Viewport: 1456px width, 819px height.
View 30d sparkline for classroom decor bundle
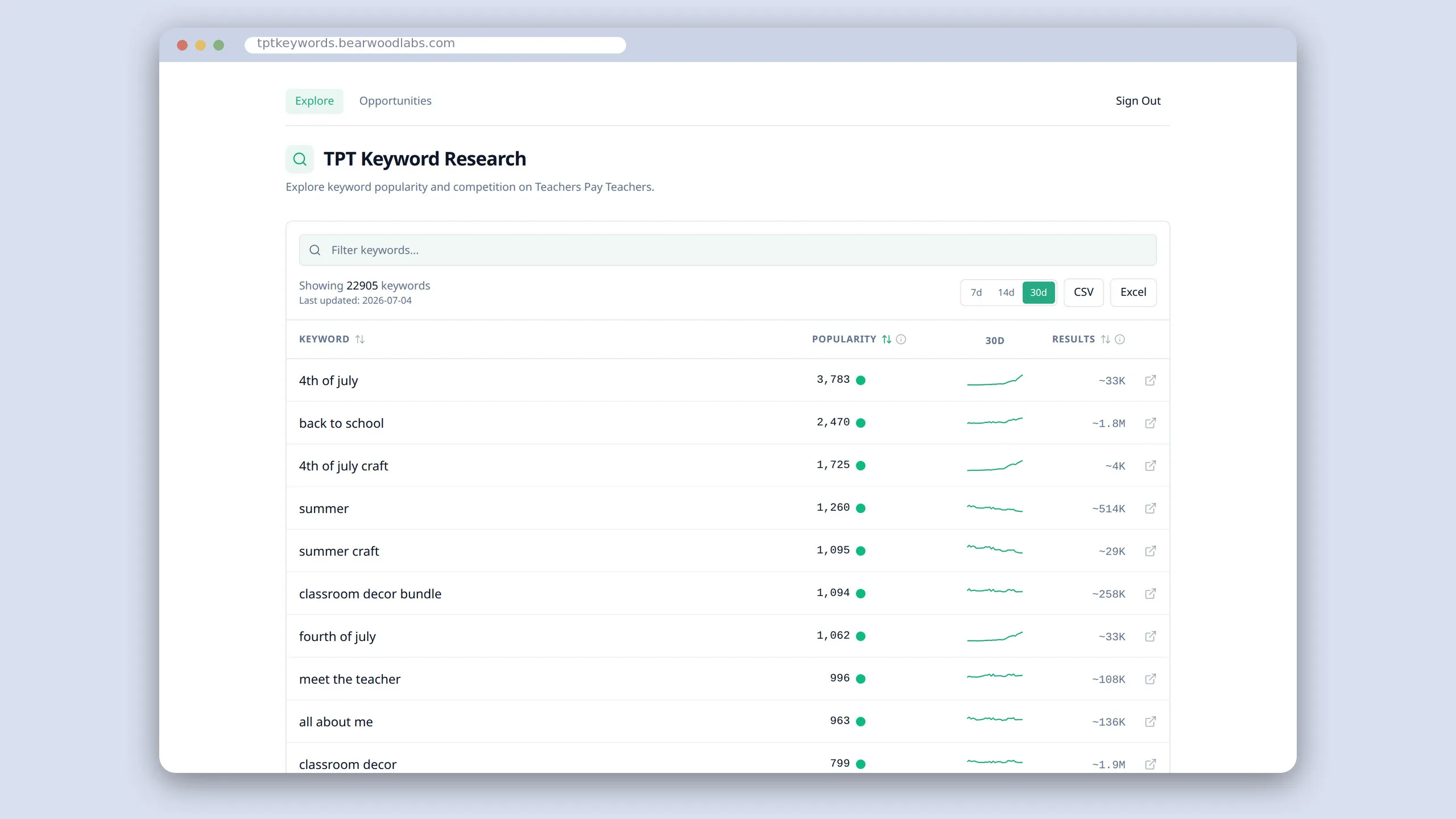point(995,591)
